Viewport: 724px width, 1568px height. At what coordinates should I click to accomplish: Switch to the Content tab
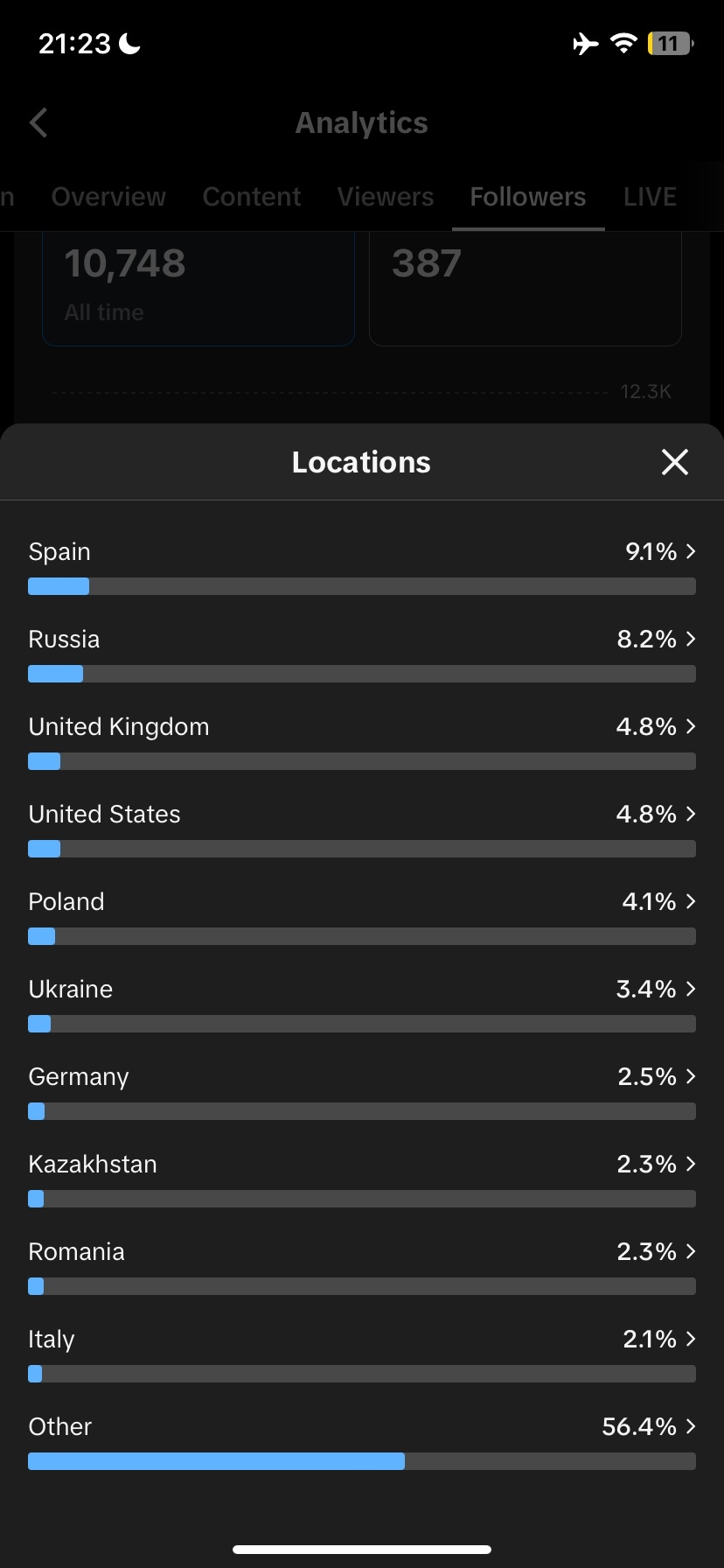coord(252,197)
